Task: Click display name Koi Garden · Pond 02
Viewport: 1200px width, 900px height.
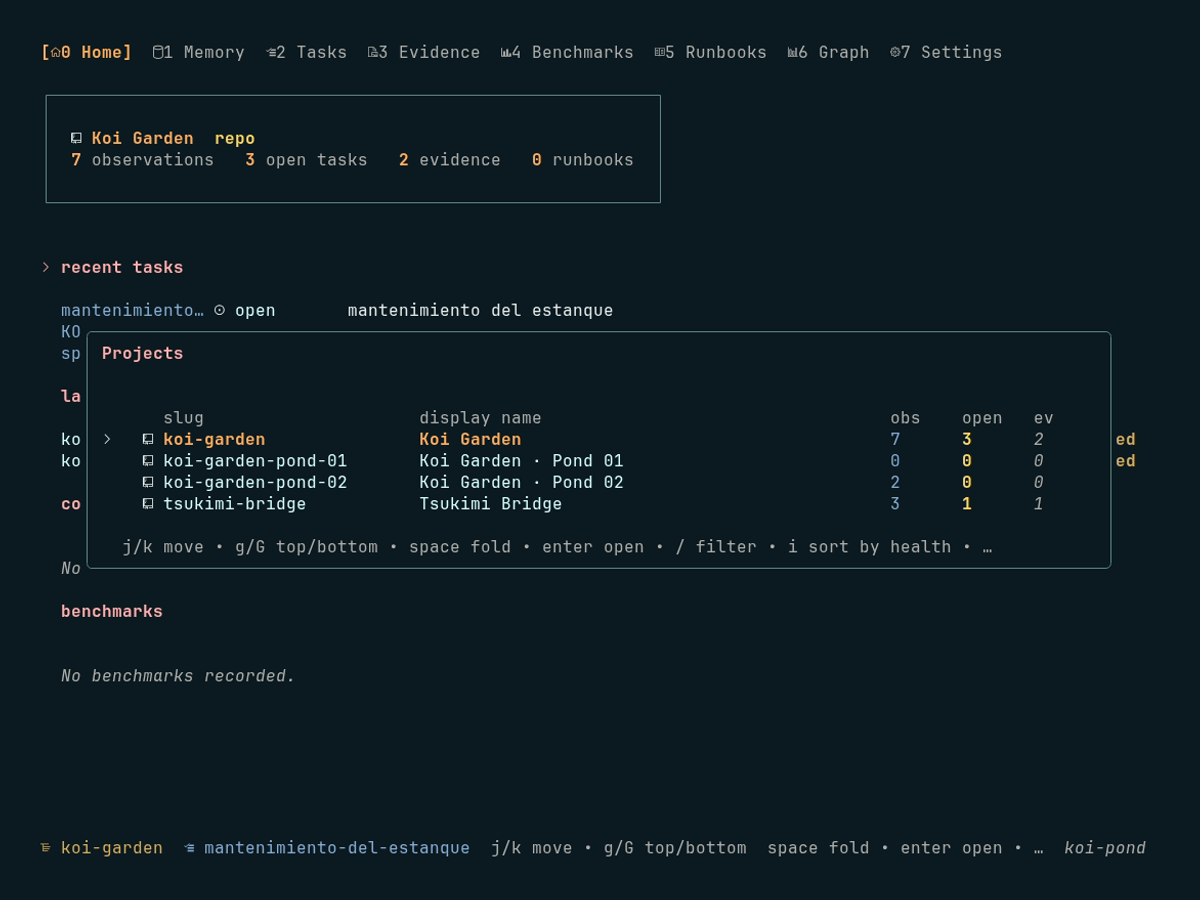Action: pos(521,482)
